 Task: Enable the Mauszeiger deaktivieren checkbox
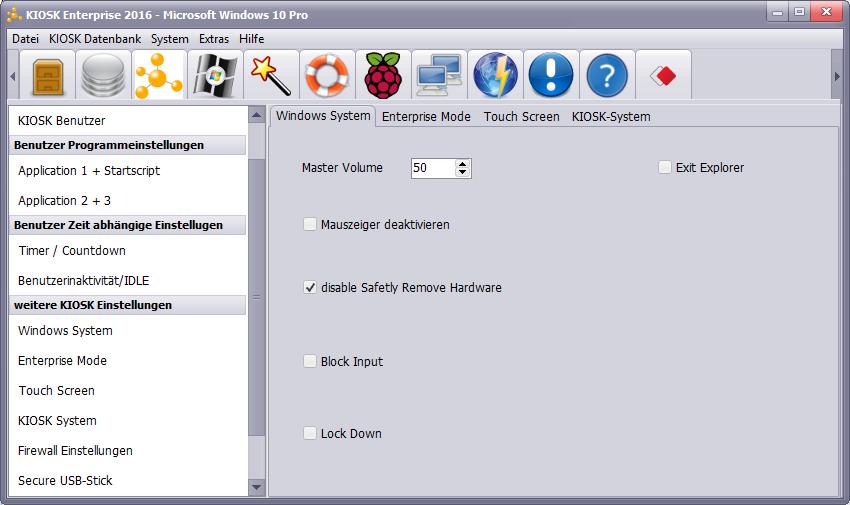(x=310, y=224)
